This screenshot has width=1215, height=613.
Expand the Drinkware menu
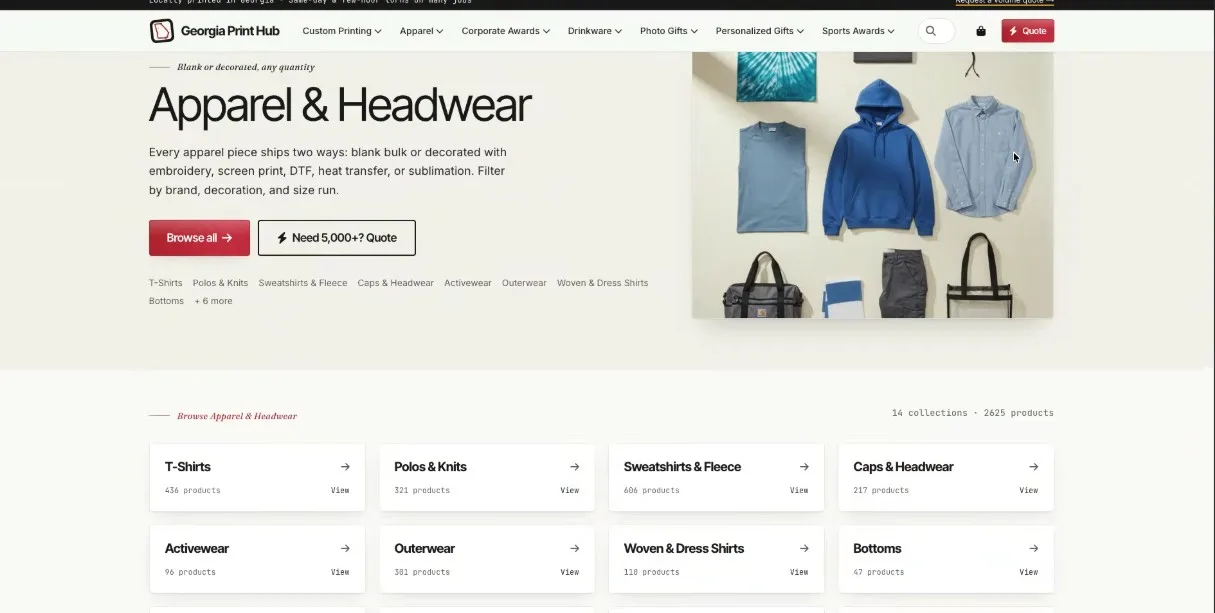595,31
